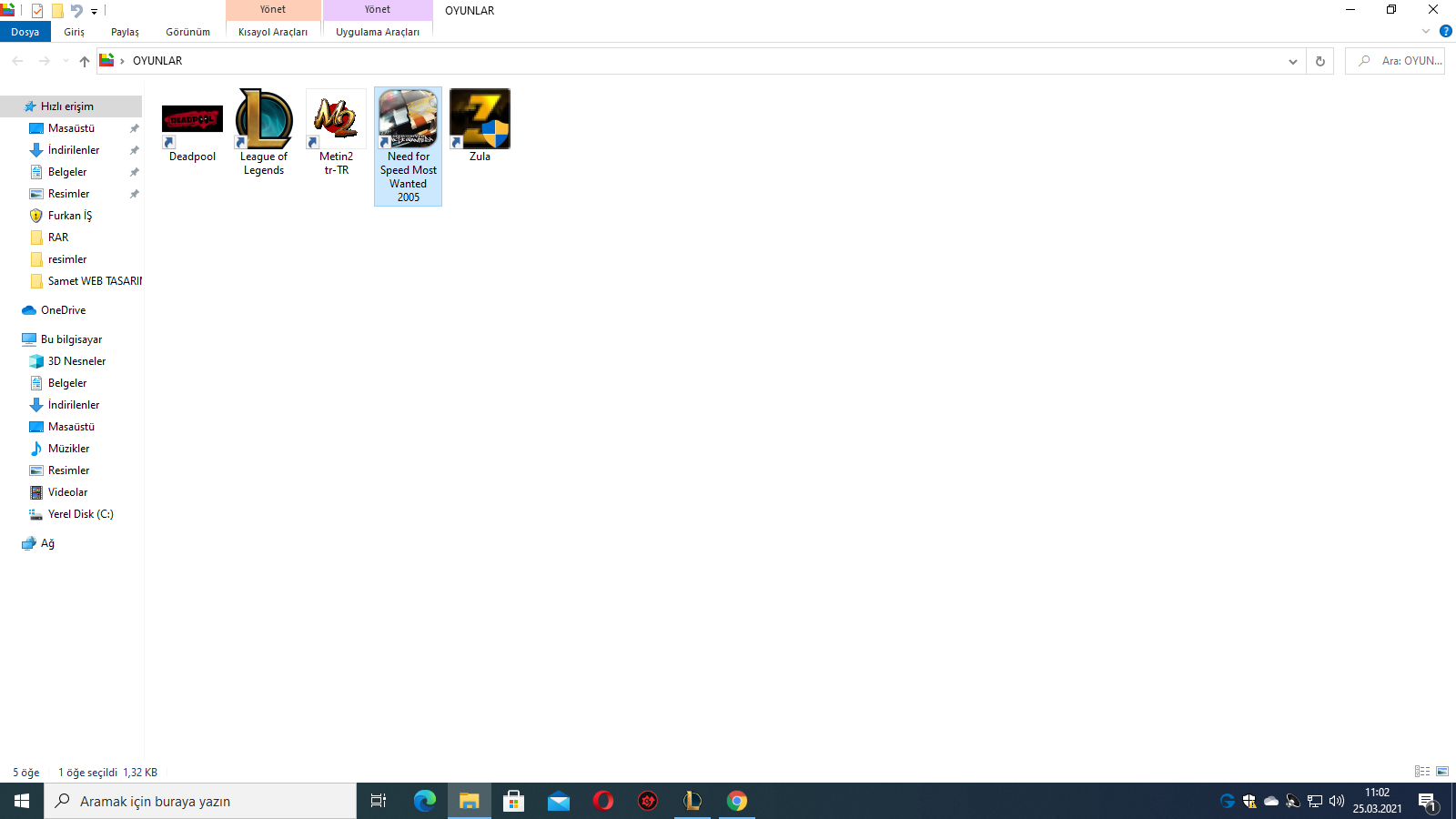The width and height of the screenshot is (1456, 819).
Task: Open pinned Masaüstü under Hızlı erişim
Action: pos(71,128)
